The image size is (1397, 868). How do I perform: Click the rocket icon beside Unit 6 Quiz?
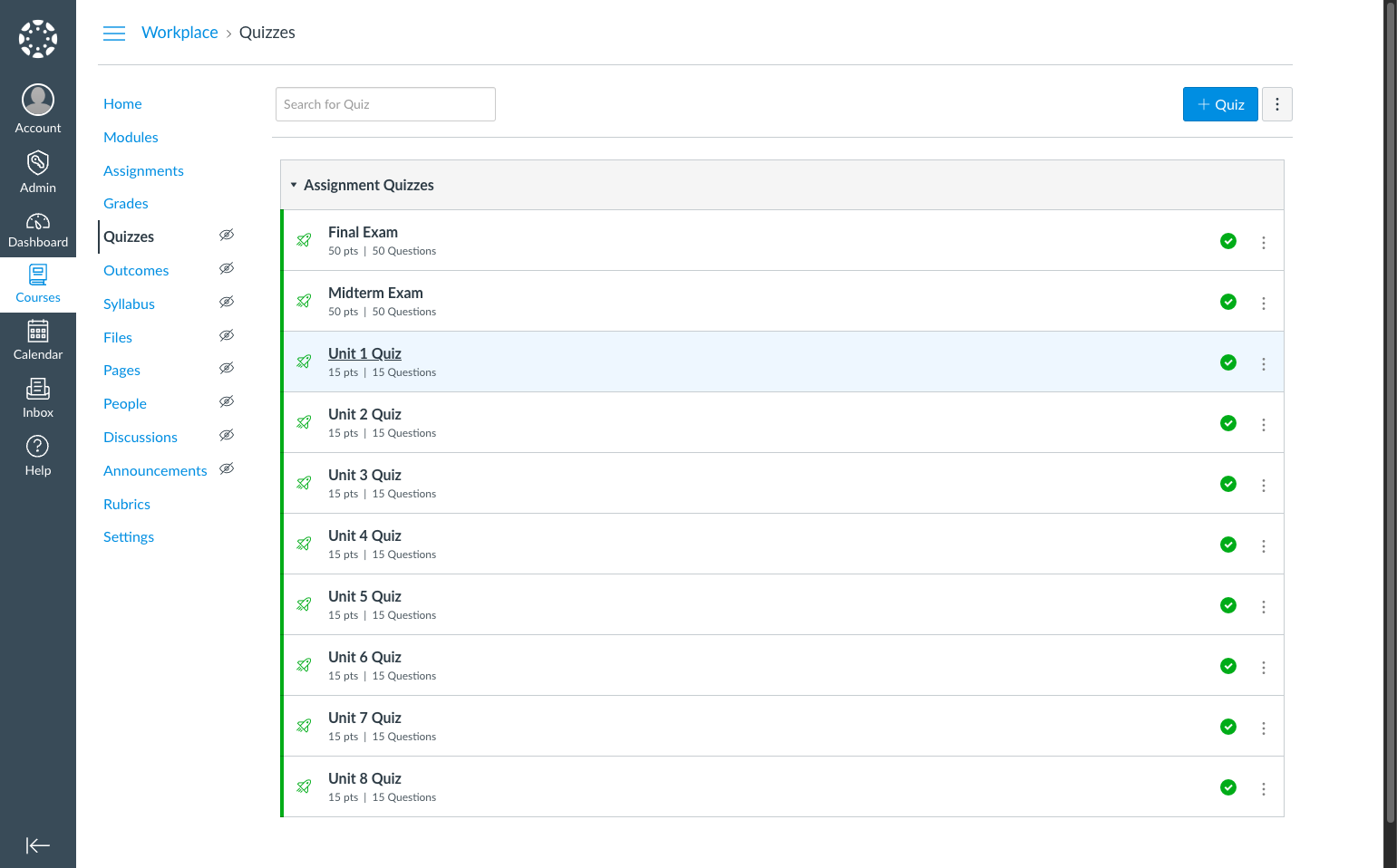[x=305, y=665]
